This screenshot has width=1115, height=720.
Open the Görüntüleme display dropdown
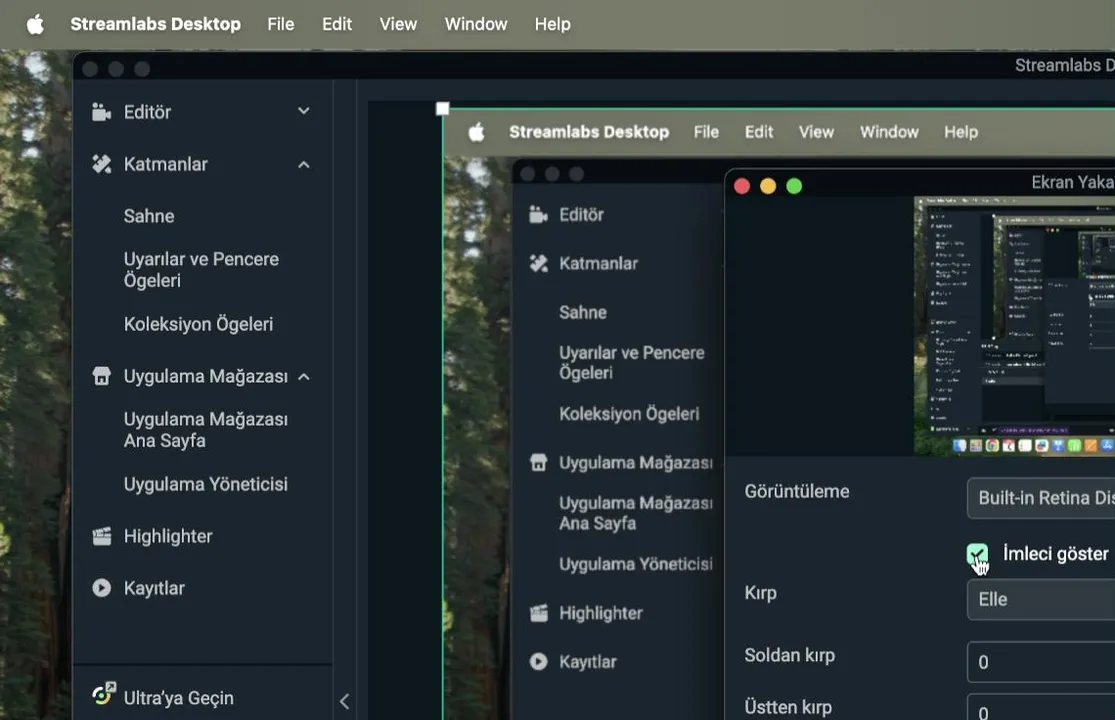click(1041, 498)
